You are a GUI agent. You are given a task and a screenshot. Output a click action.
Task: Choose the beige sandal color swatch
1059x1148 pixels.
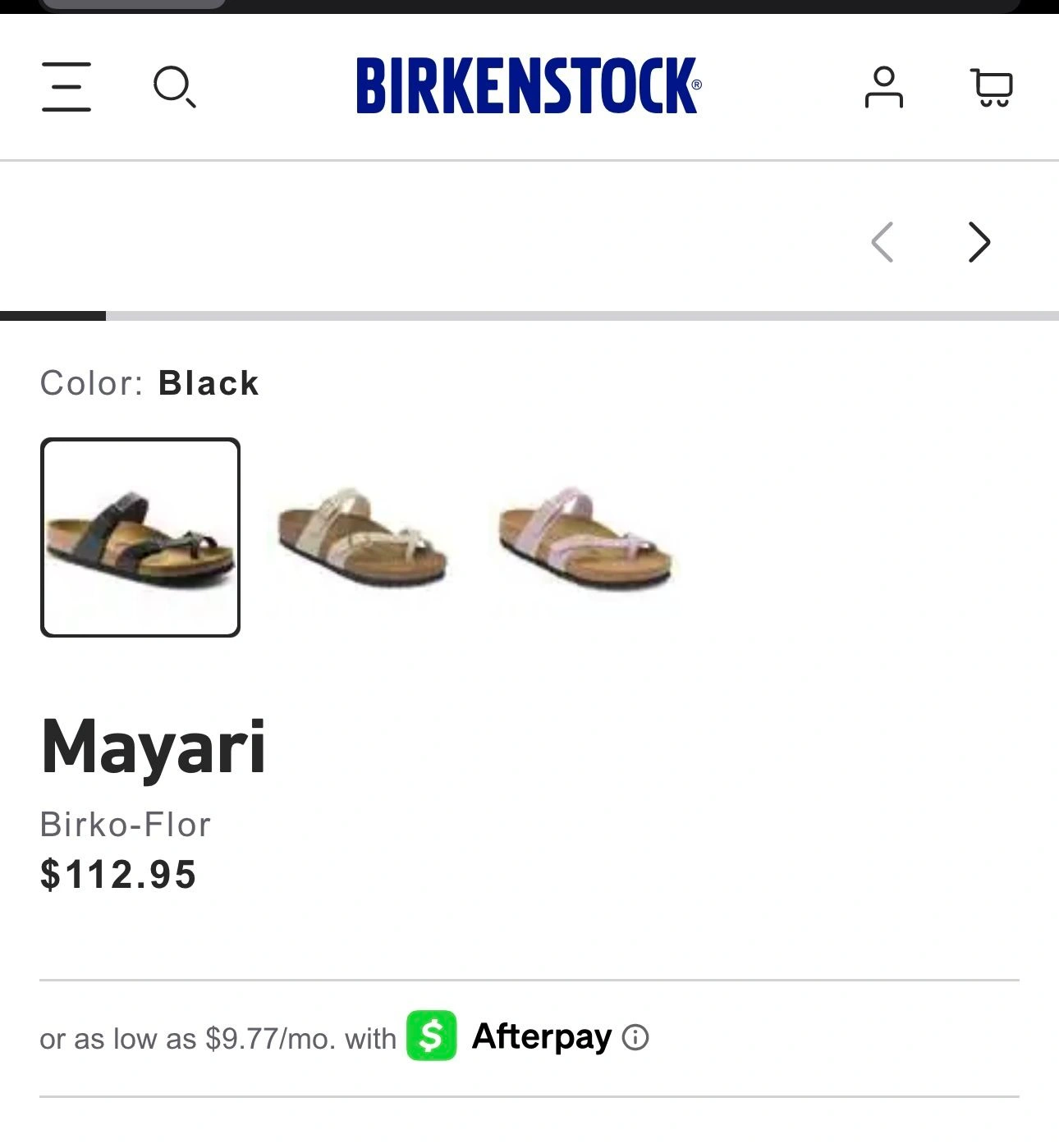(x=362, y=537)
